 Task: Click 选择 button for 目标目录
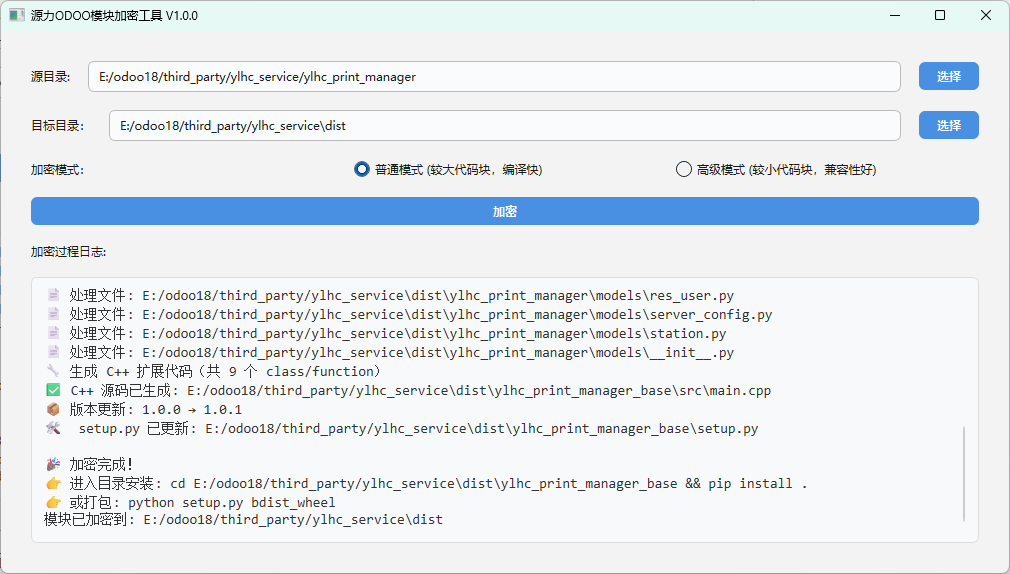[x=948, y=126]
